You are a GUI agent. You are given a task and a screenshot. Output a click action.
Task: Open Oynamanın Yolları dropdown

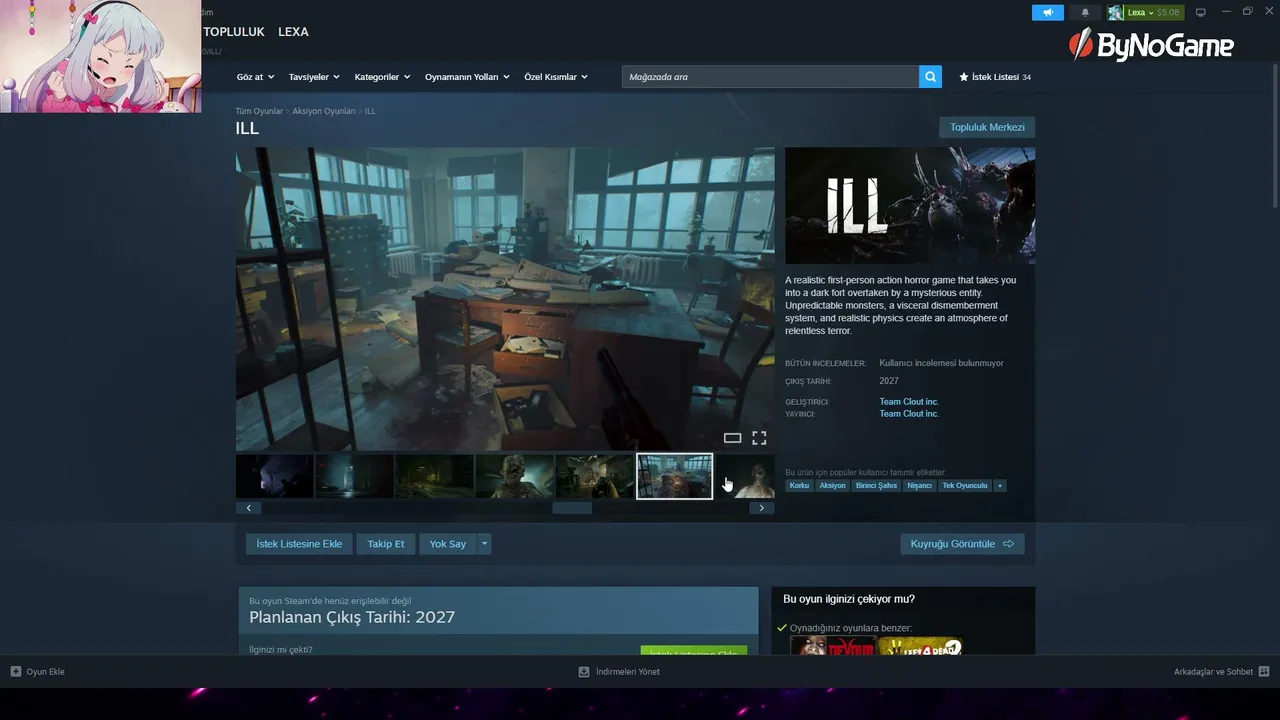tap(467, 77)
